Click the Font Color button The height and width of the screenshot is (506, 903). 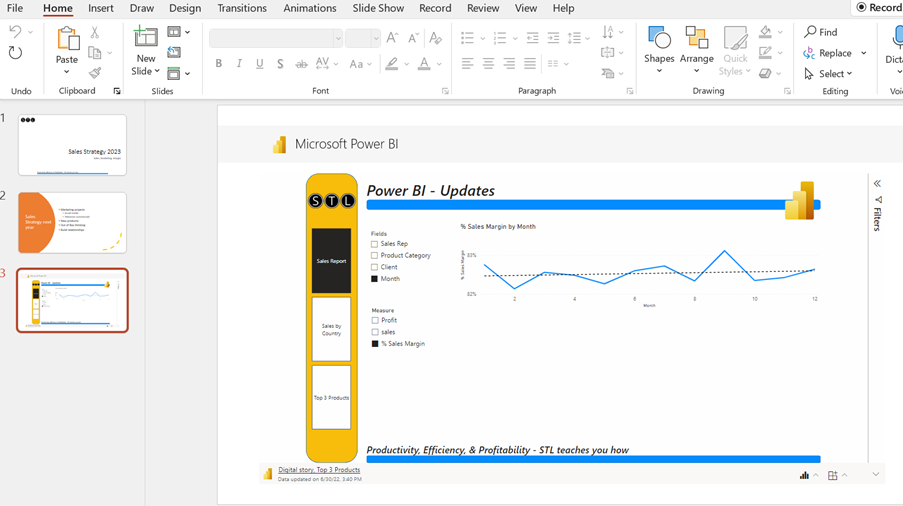click(424, 63)
